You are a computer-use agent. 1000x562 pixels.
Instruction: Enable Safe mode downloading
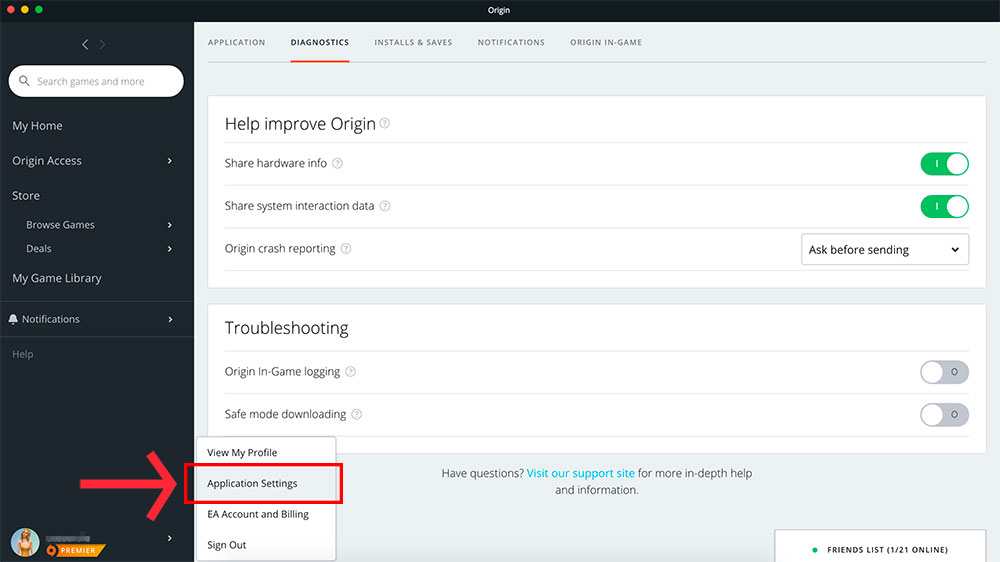(x=944, y=415)
